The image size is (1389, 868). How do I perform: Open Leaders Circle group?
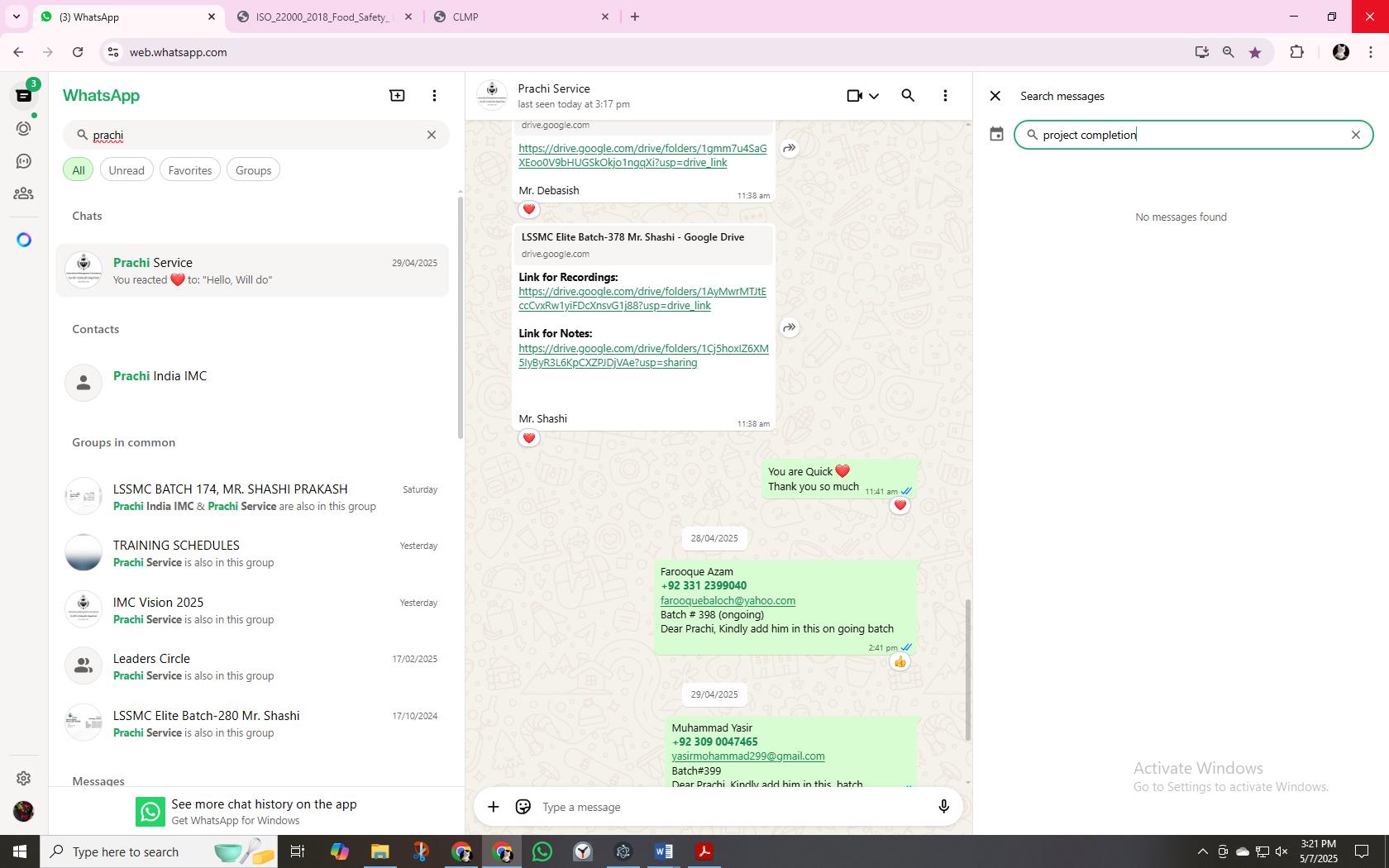coord(252,666)
